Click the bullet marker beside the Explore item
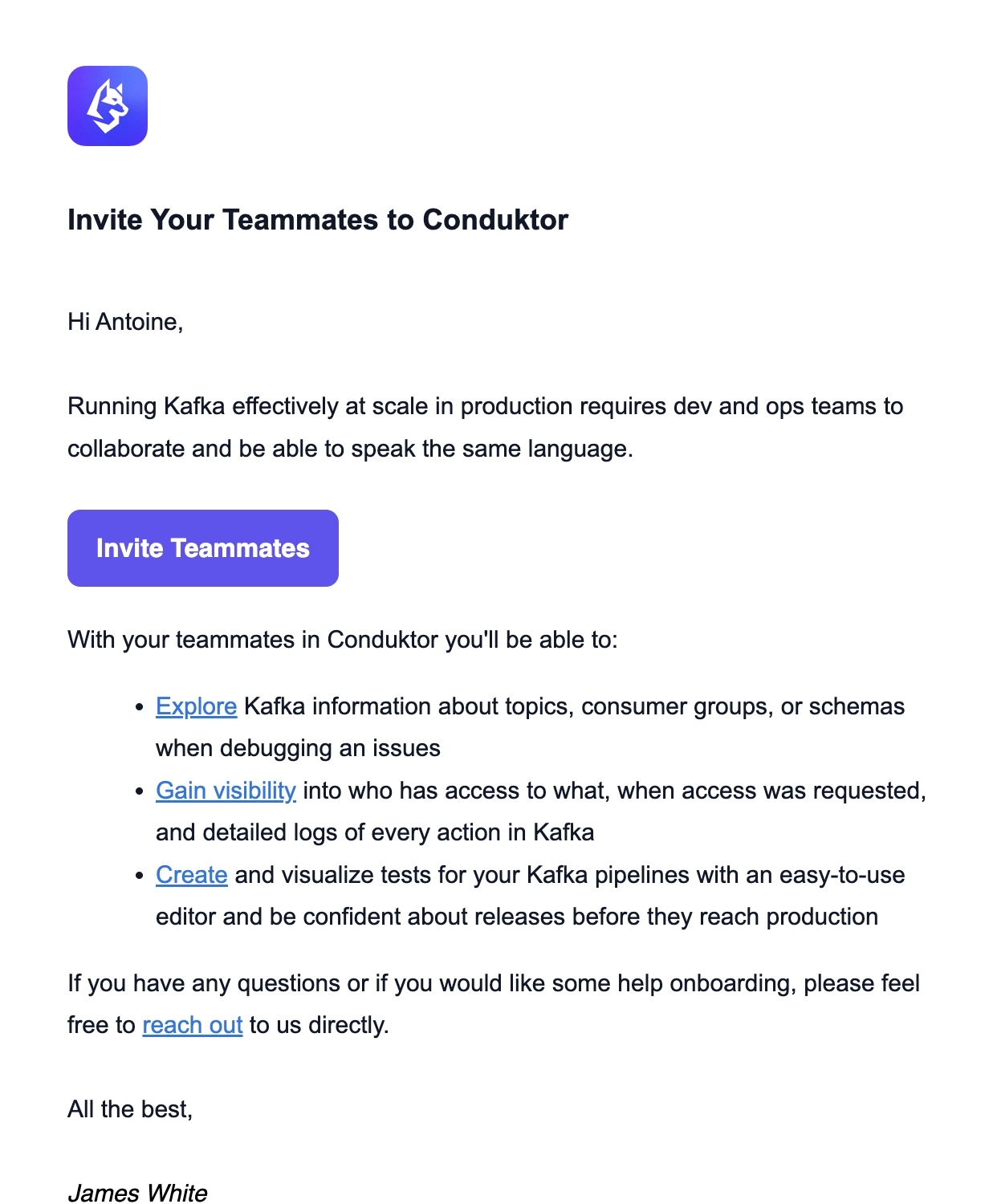Screen dimensions: 989x1204 click(x=138, y=708)
